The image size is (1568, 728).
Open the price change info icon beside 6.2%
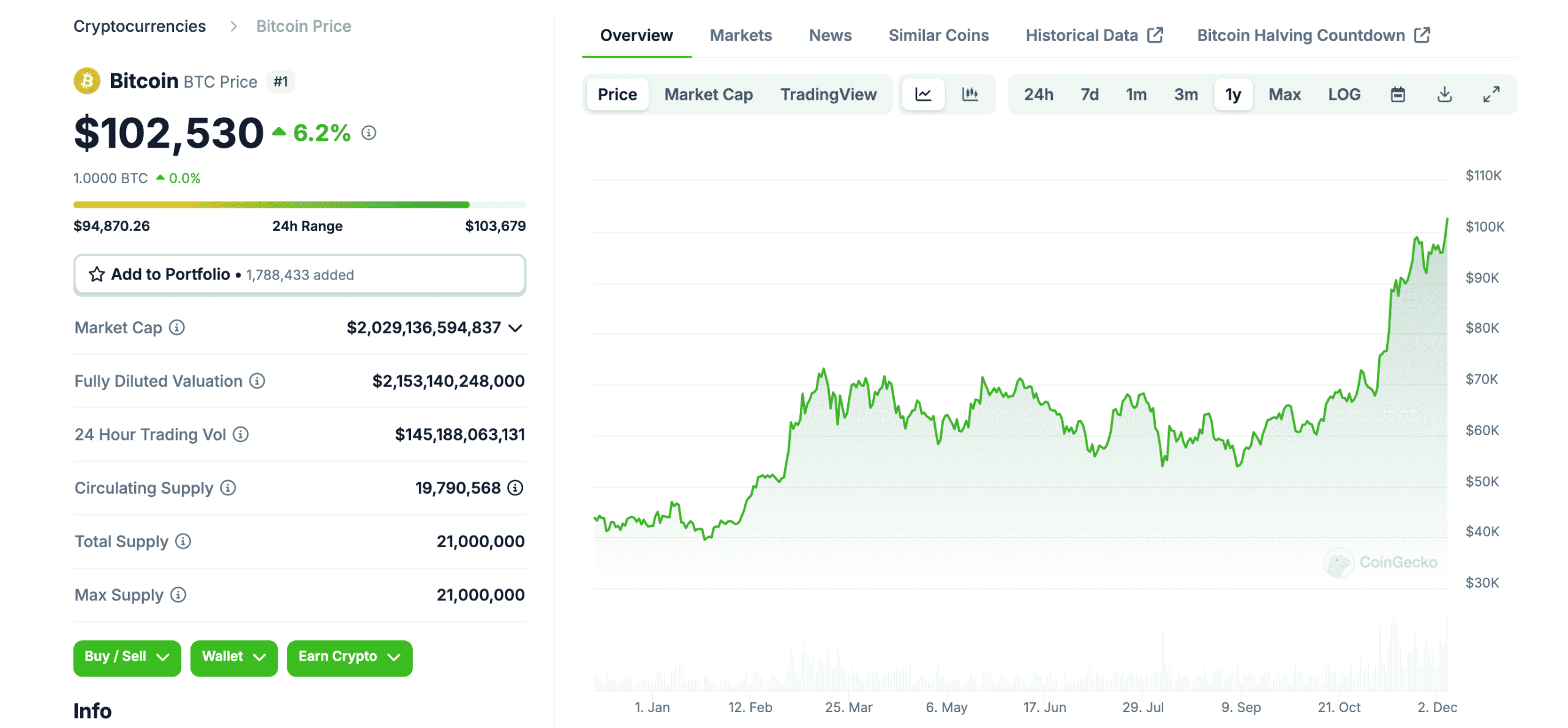[368, 132]
